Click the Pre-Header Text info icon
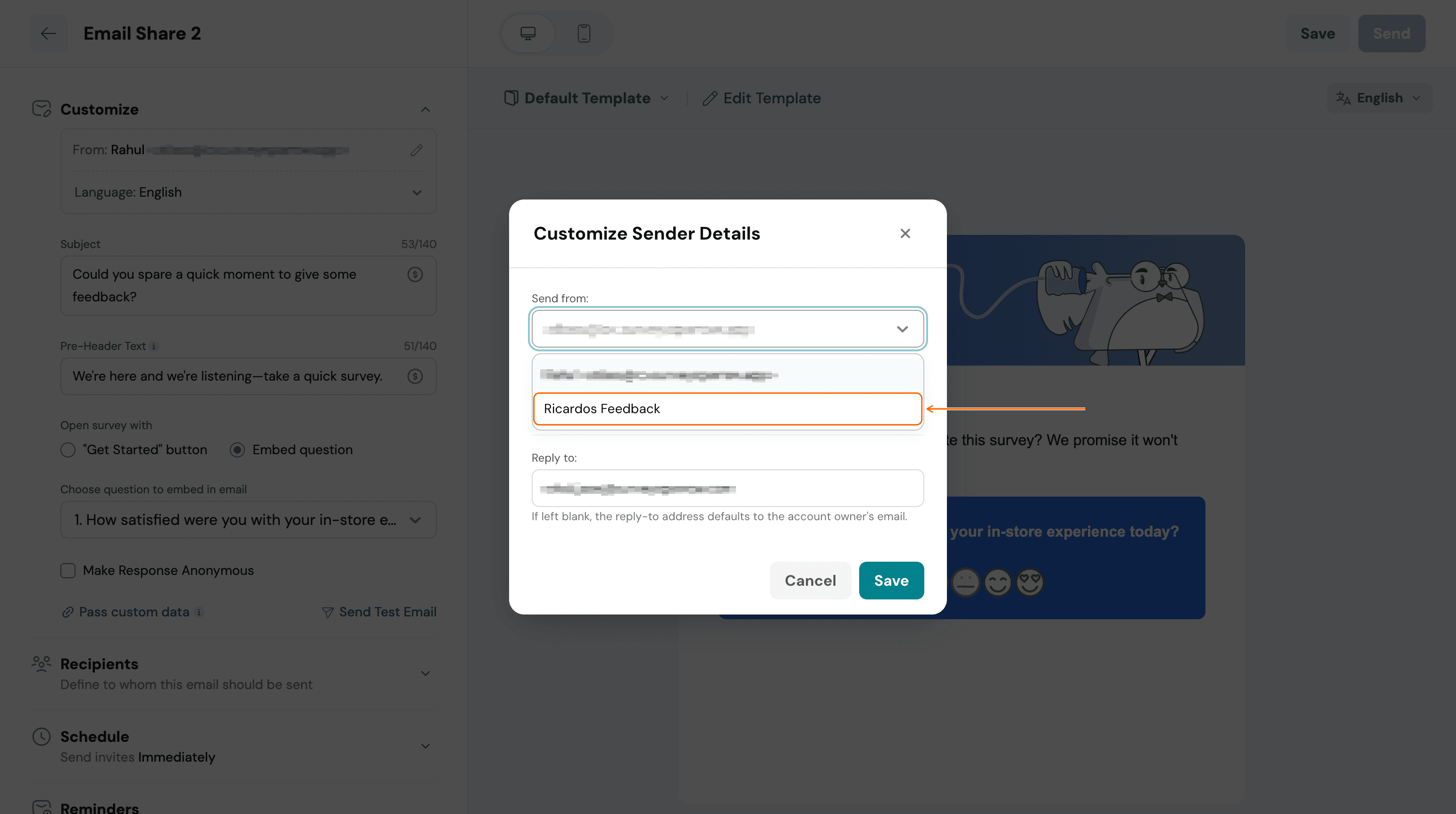 pyautogui.click(x=154, y=346)
